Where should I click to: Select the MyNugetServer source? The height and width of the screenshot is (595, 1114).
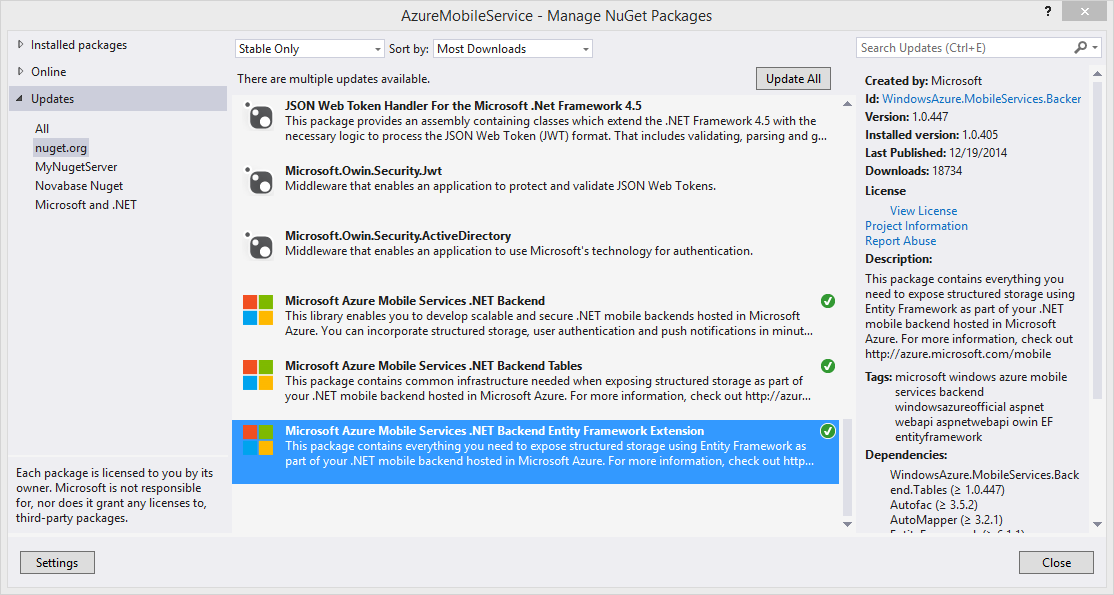(x=76, y=167)
